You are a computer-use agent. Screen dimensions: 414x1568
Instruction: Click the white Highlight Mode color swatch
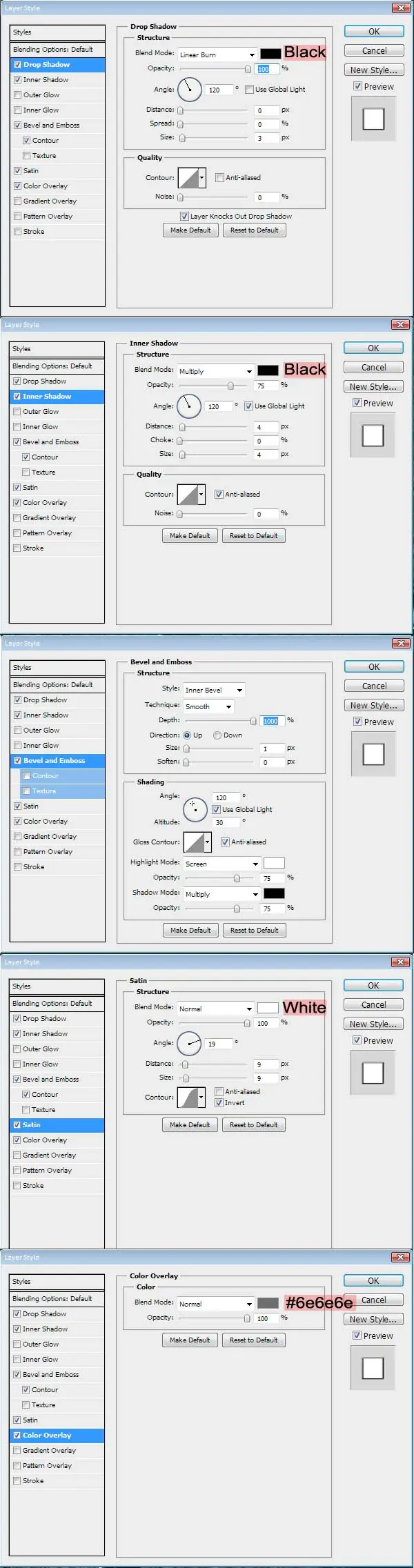(274, 863)
